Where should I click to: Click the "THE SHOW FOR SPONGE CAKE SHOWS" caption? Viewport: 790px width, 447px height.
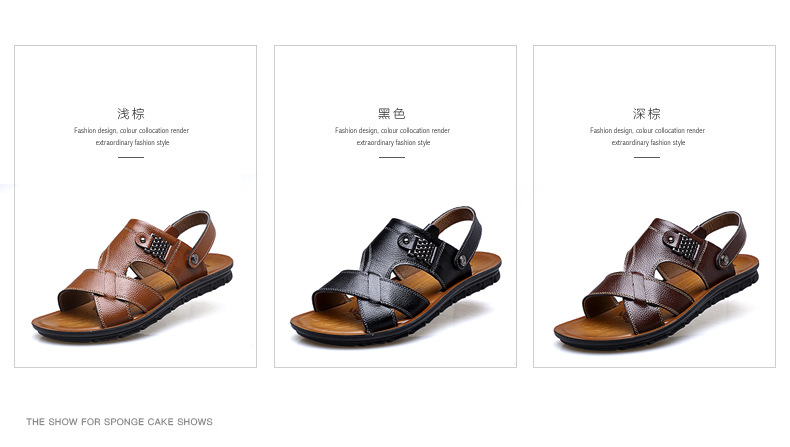119,422
